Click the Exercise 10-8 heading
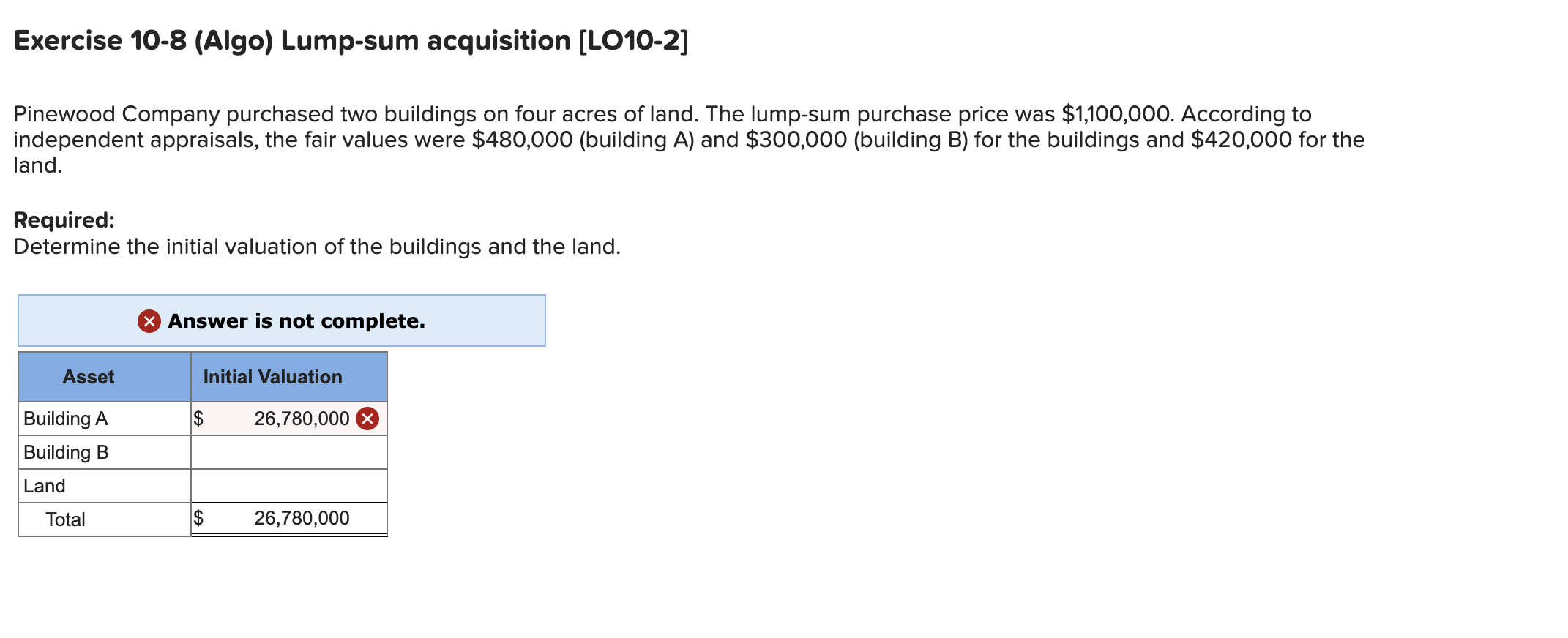The width and height of the screenshot is (1568, 638). click(x=350, y=42)
